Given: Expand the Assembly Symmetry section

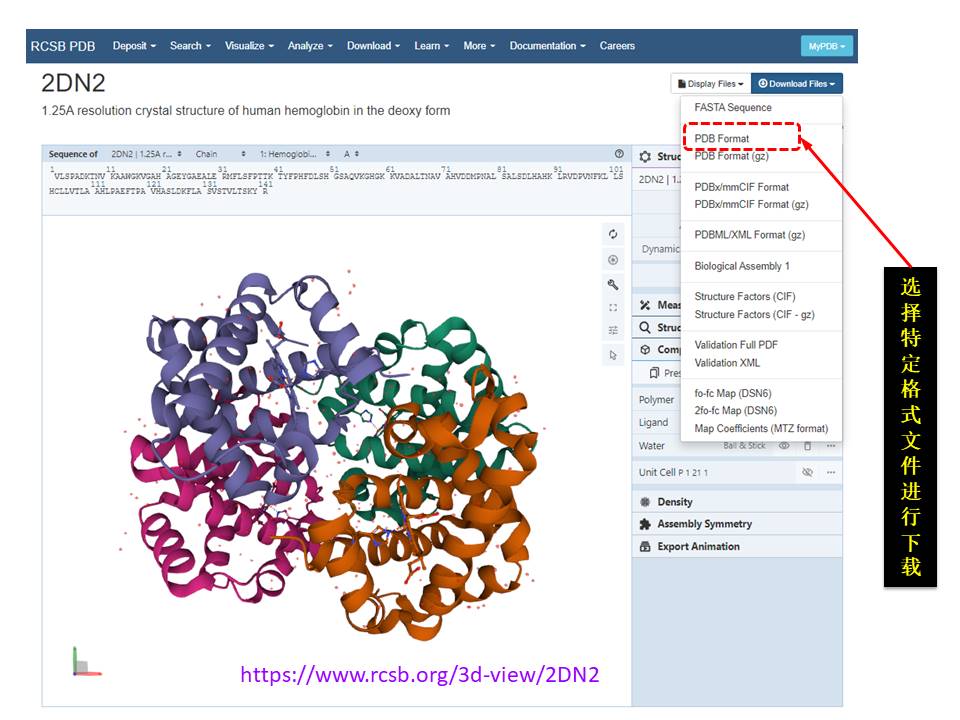Looking at the screenshot, I should coord(704,524).
